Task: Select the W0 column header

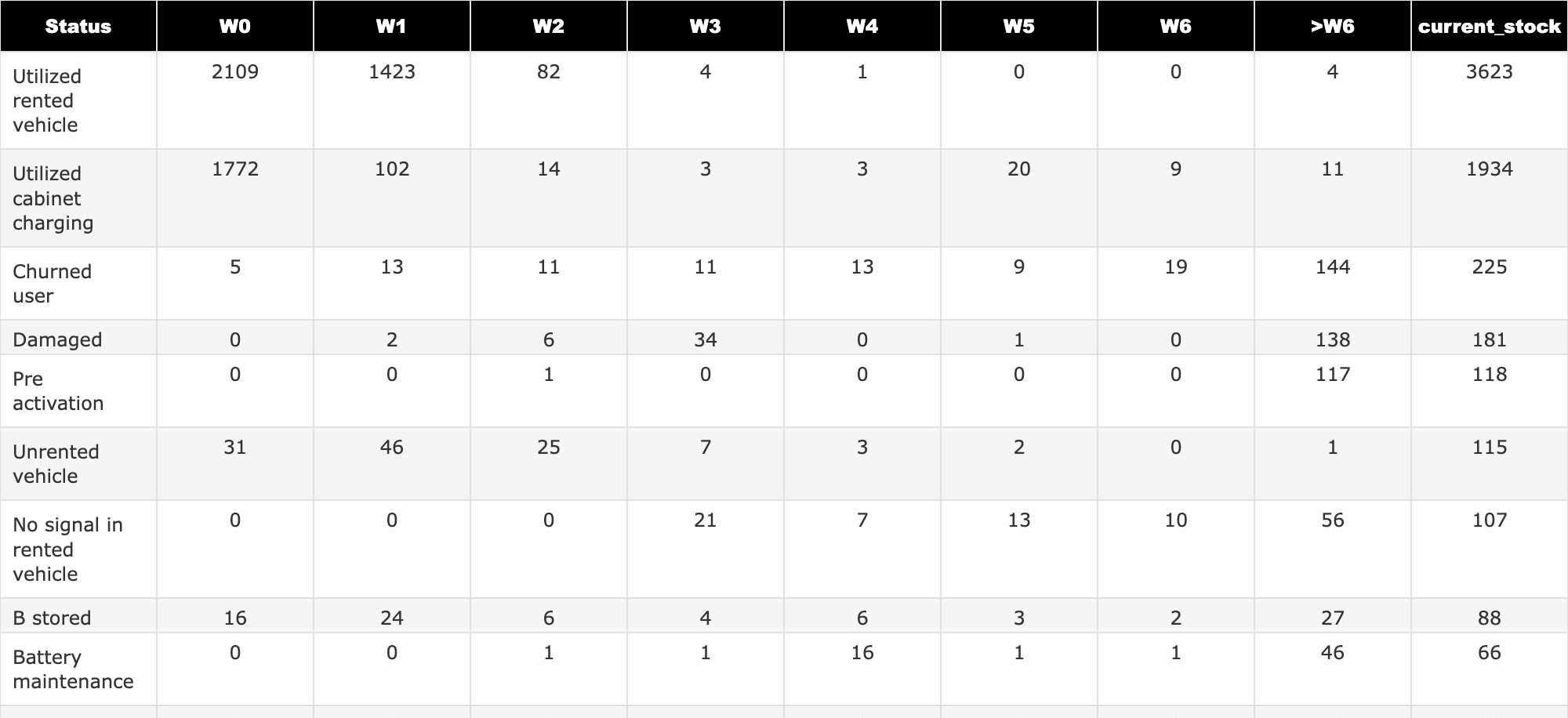Action: (235, 26)
